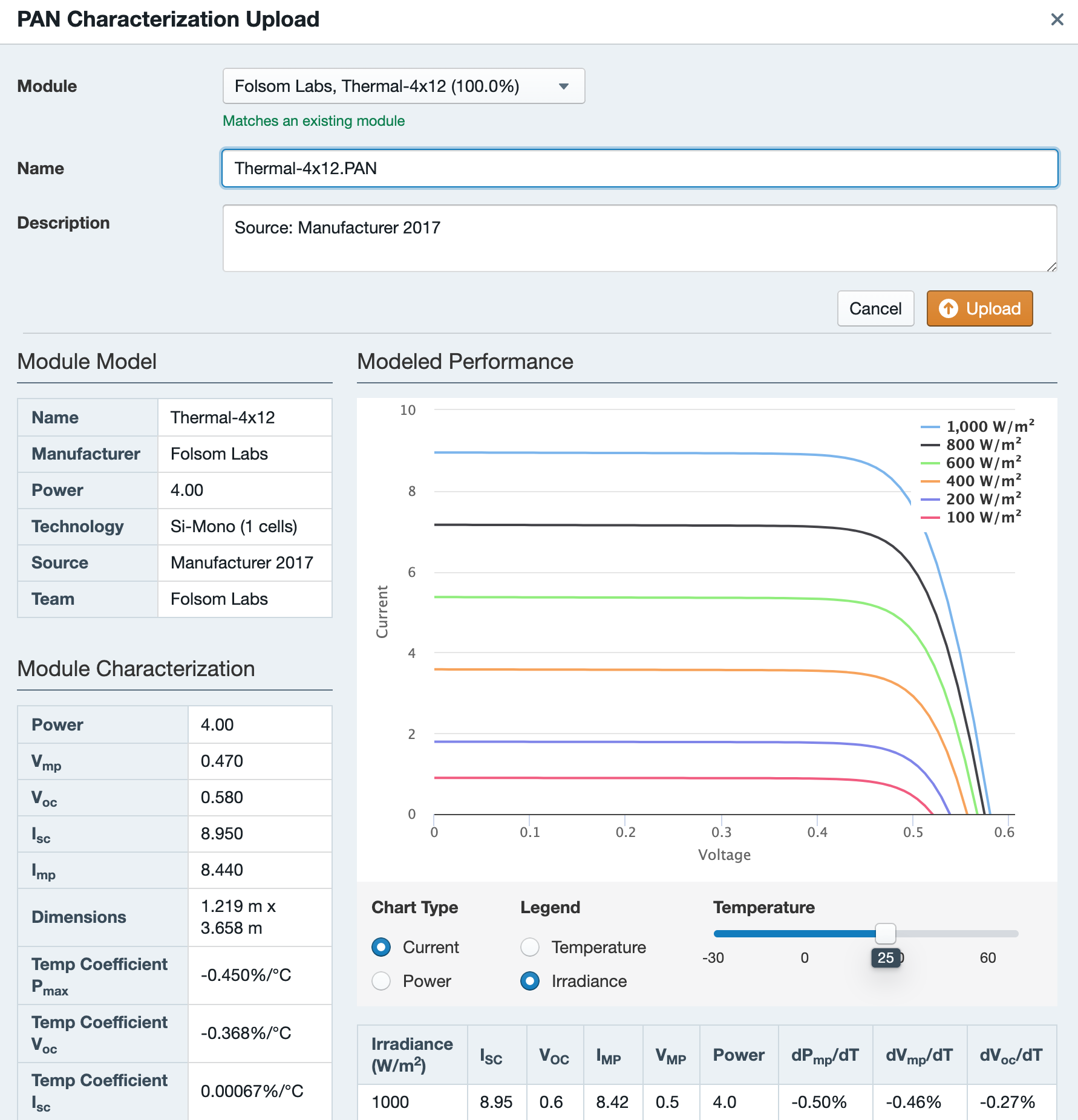
Task: Click the -30 mark on temperature slider
Action: click(x=713, y=958)
